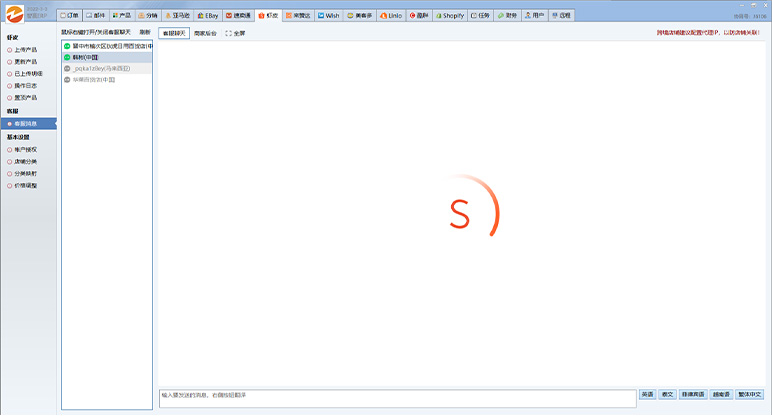
Task: Open the eBay tab in the top bar
Action: click(207, 16)
